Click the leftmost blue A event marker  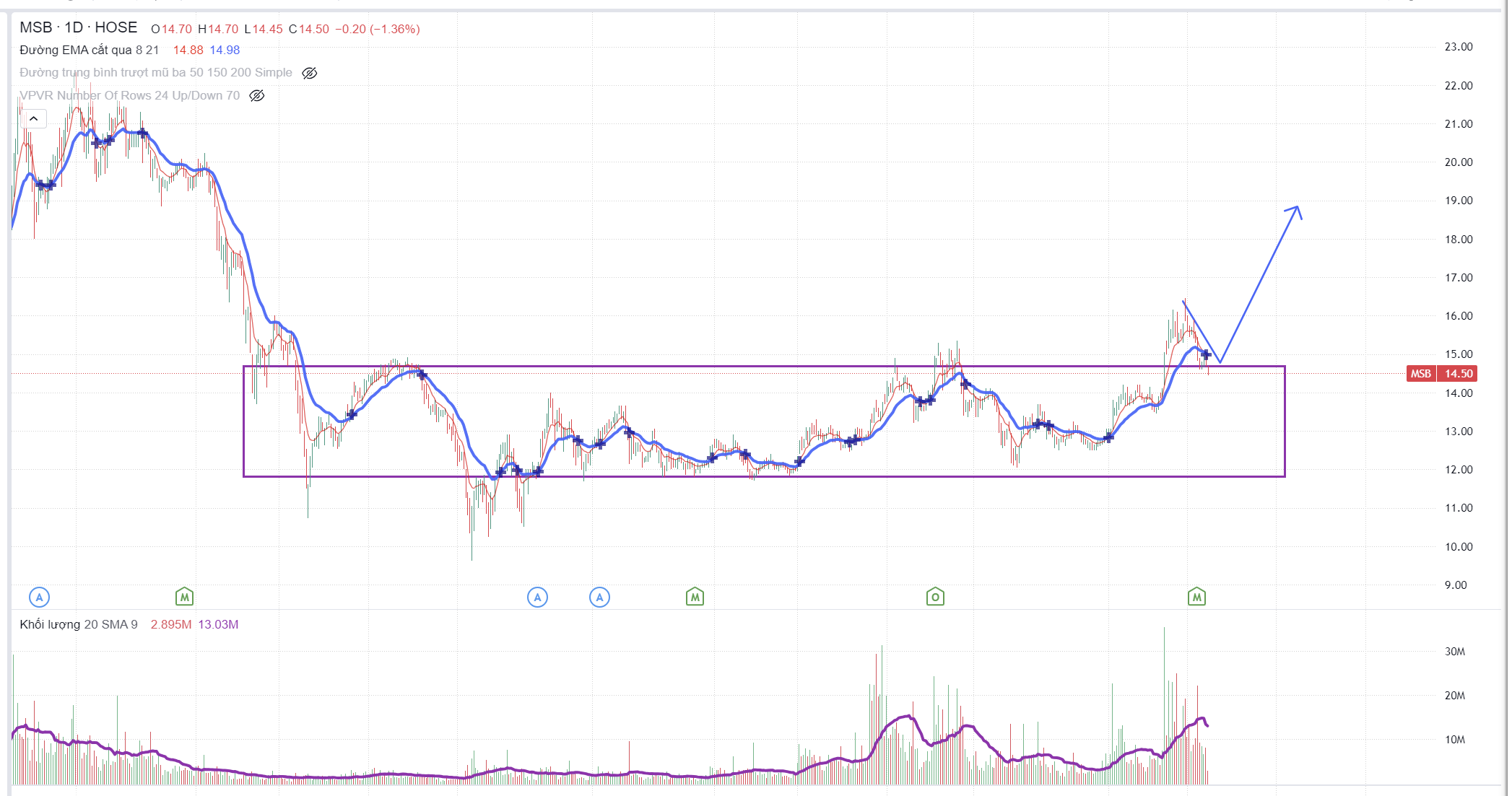point(40,597)
